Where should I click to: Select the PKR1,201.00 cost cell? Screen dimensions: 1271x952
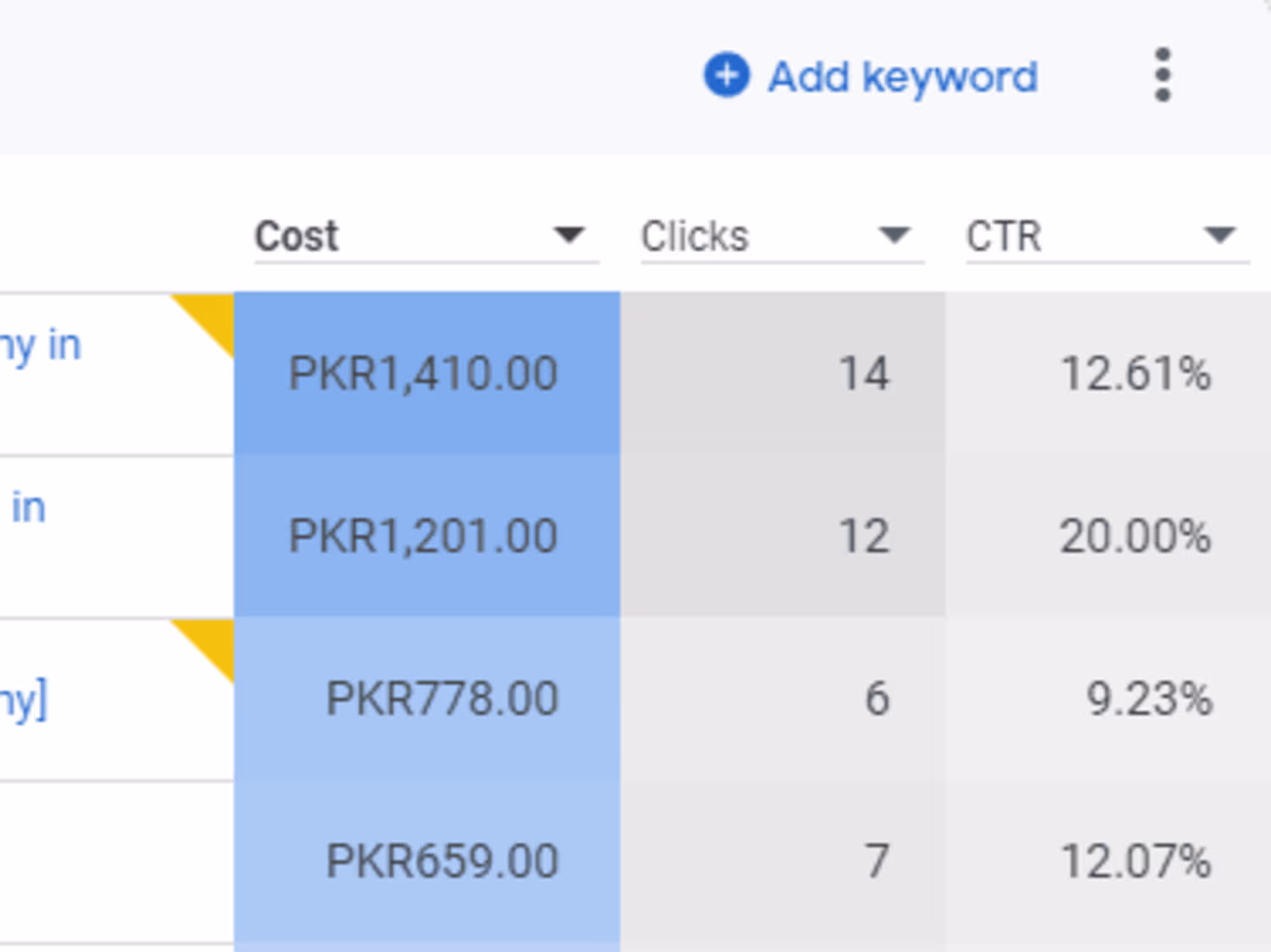click(424, 536)
